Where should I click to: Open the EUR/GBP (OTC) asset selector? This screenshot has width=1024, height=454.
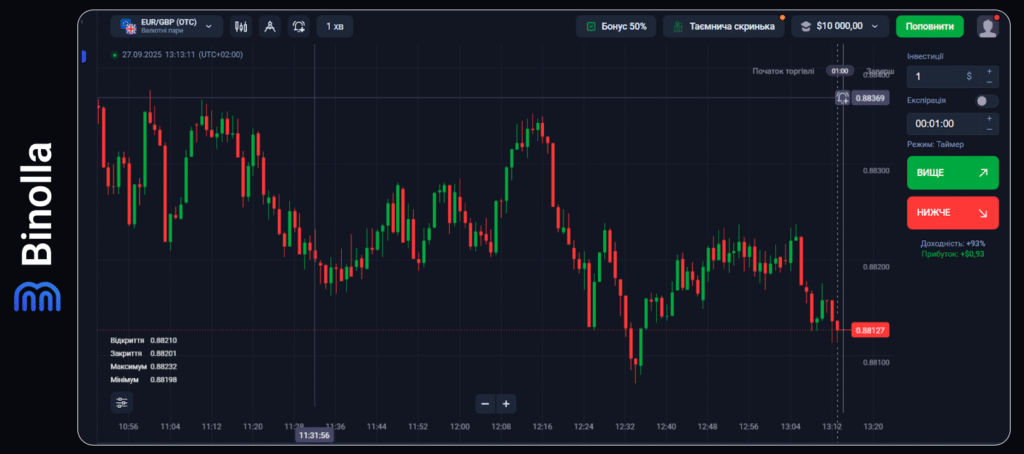coord(165,26)
